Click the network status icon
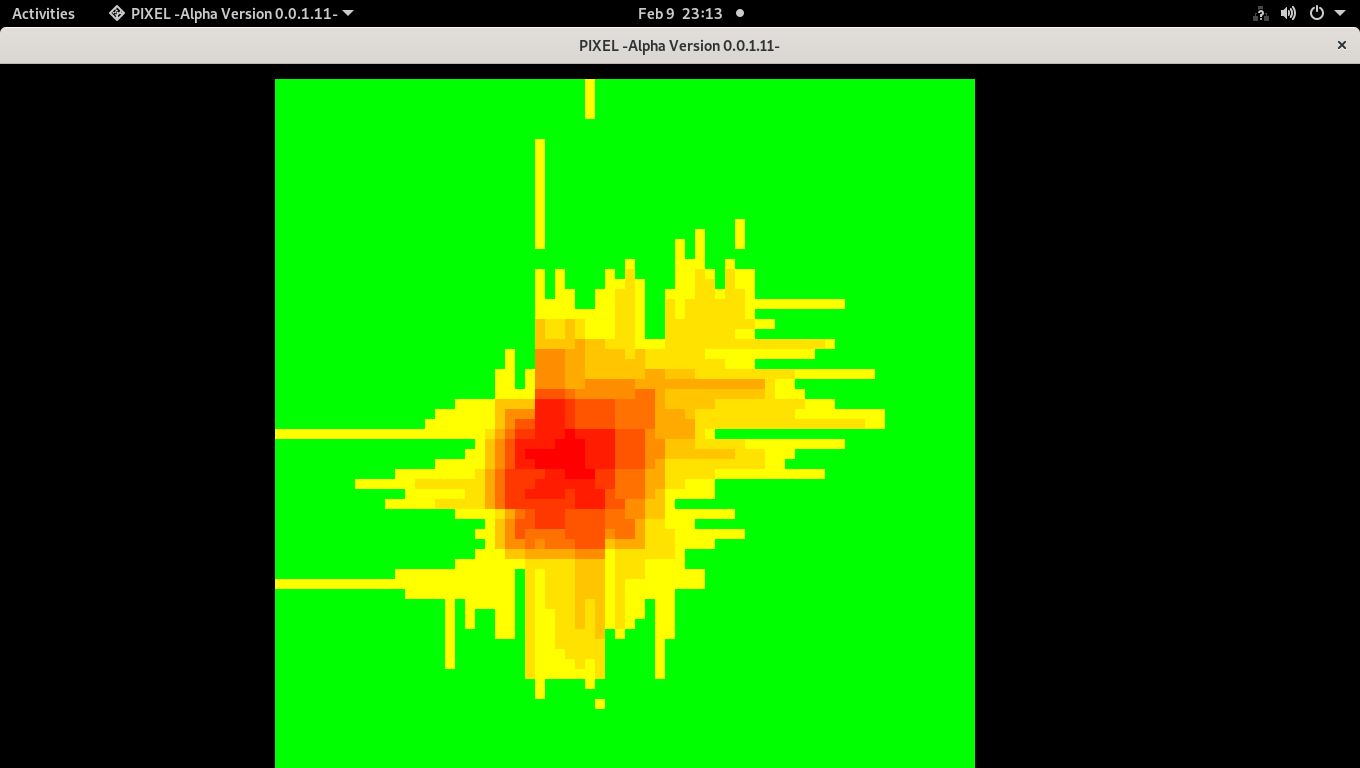Viewport: 1360px width, 768px height. pos(1261,13)
